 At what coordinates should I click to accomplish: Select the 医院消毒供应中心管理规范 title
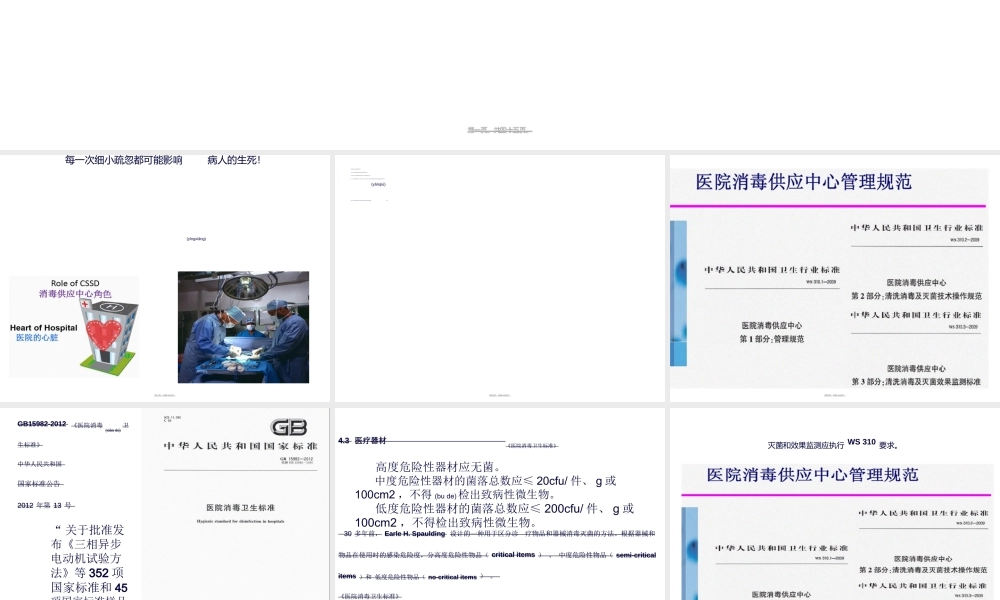click(803, 181)
